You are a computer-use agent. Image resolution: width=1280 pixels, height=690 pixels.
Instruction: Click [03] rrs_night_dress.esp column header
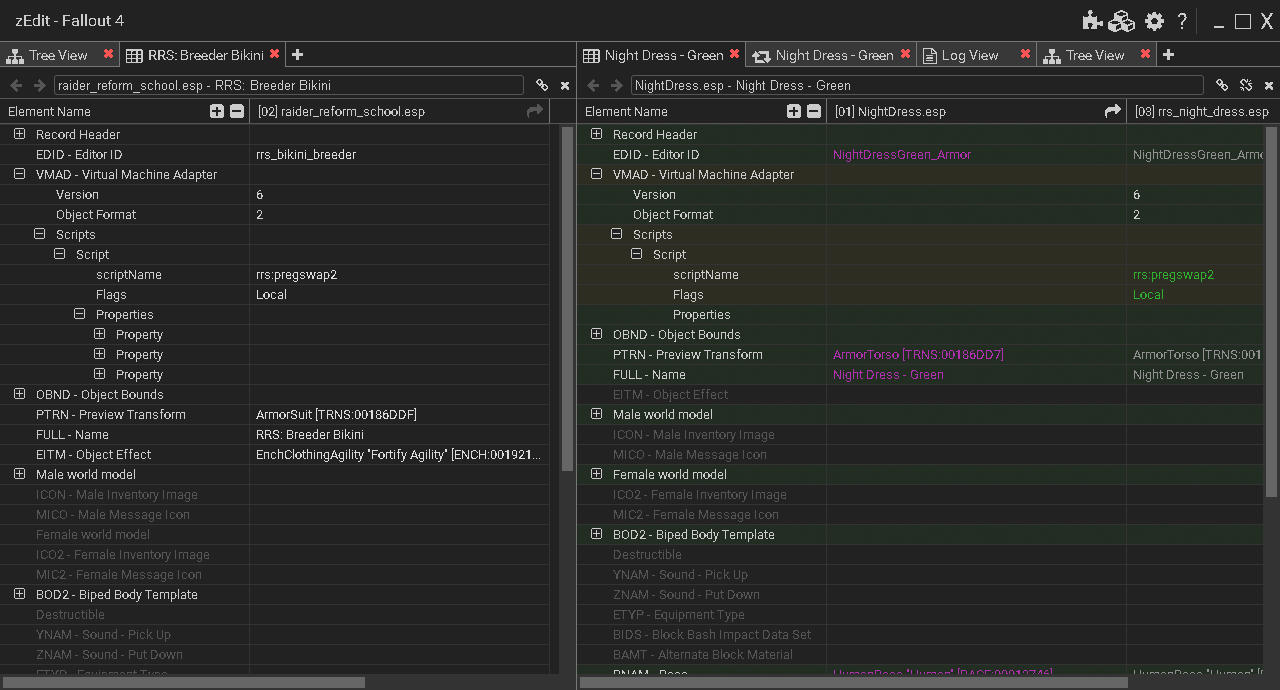[x=1201, y=111]
